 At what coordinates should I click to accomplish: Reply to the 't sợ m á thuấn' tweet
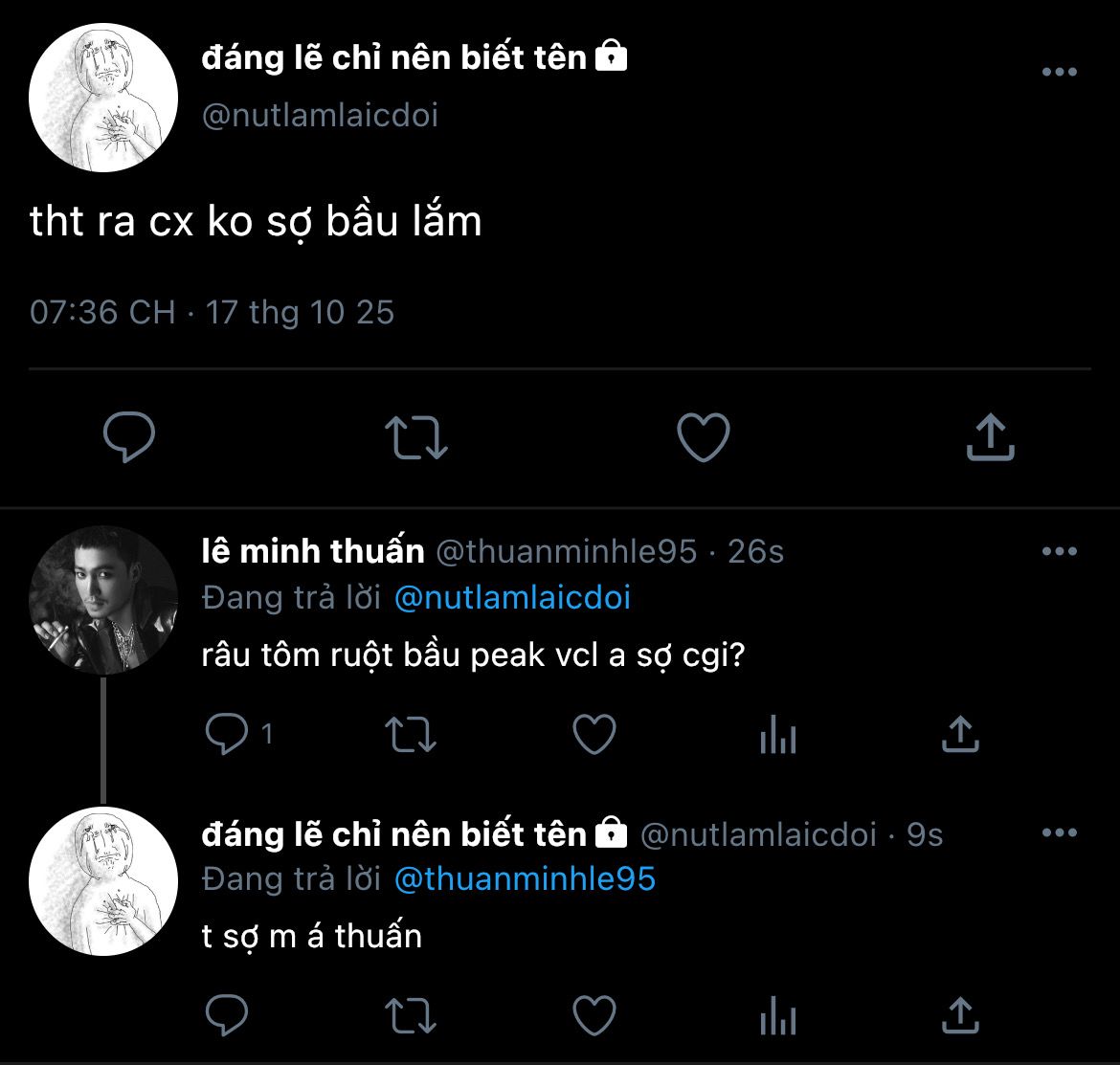pos(227,1015)
